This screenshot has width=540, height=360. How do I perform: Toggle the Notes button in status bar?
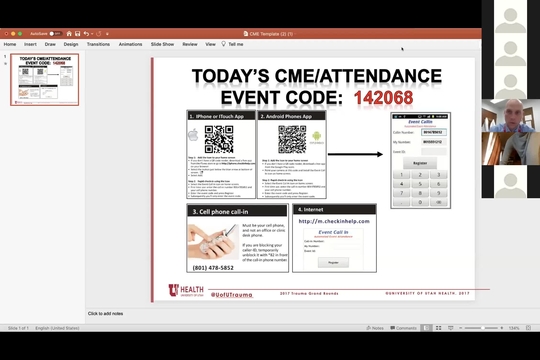tap(375, 328)
